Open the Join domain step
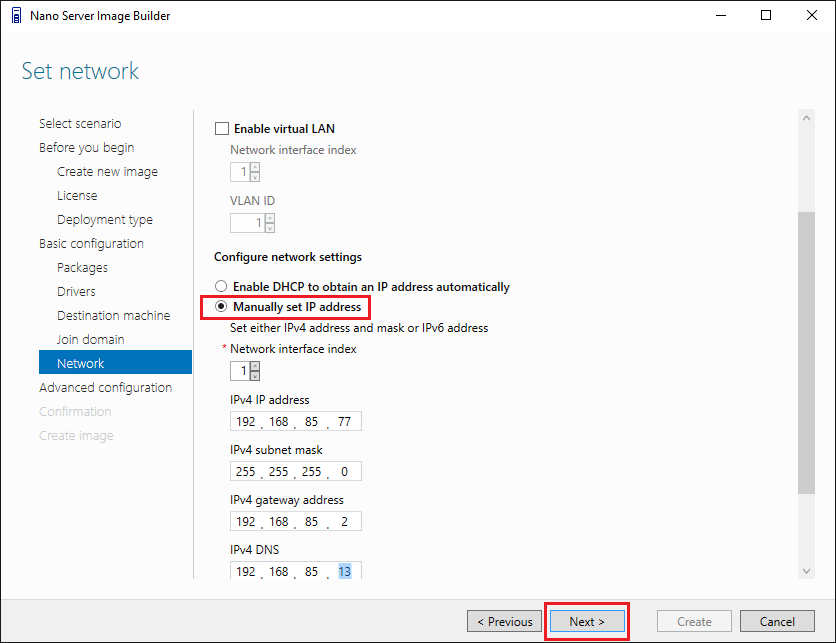Screen dimensions: 836x643 pyautogui.click(x=91, y=339)
